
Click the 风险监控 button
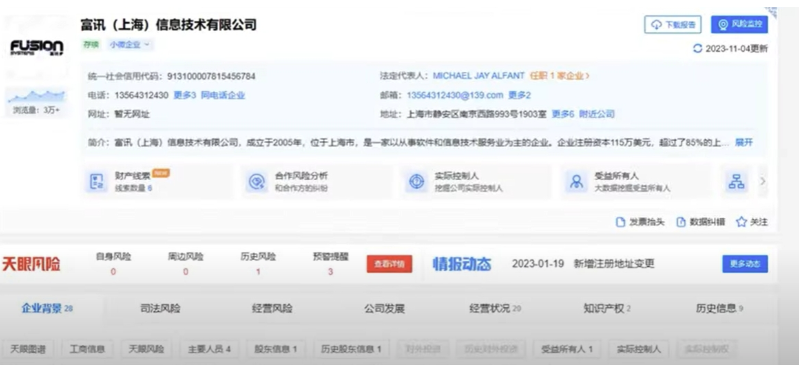739,24
